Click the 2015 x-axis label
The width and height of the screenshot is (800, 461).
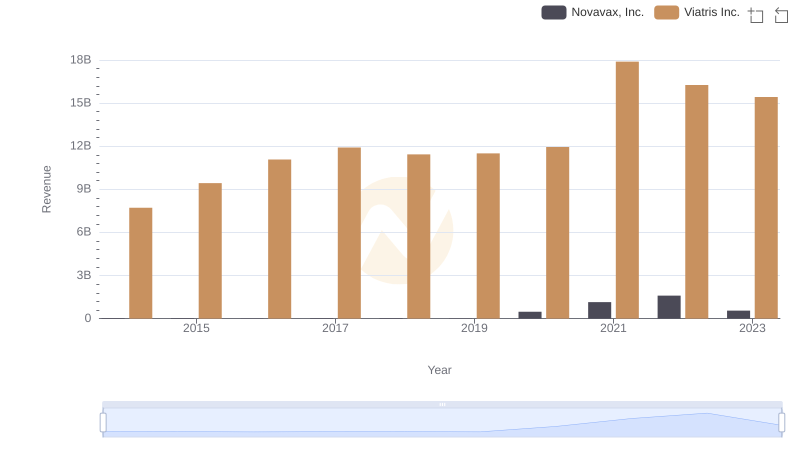coord(196,328)
